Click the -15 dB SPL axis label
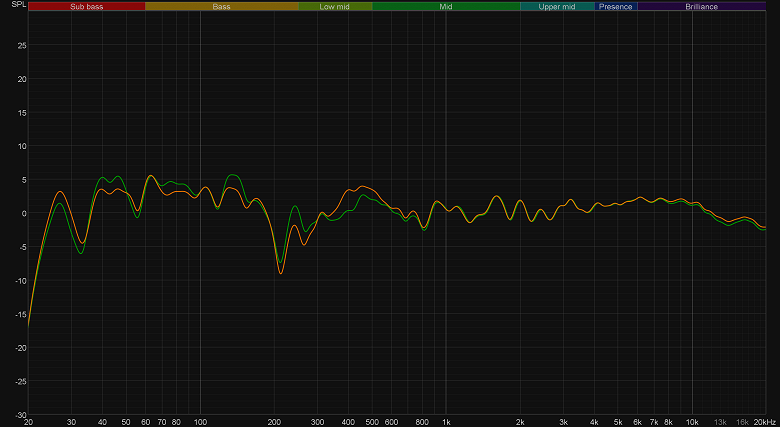Viewport: 780px width, 427px height. pyautogui.click(x=20, y=314)
